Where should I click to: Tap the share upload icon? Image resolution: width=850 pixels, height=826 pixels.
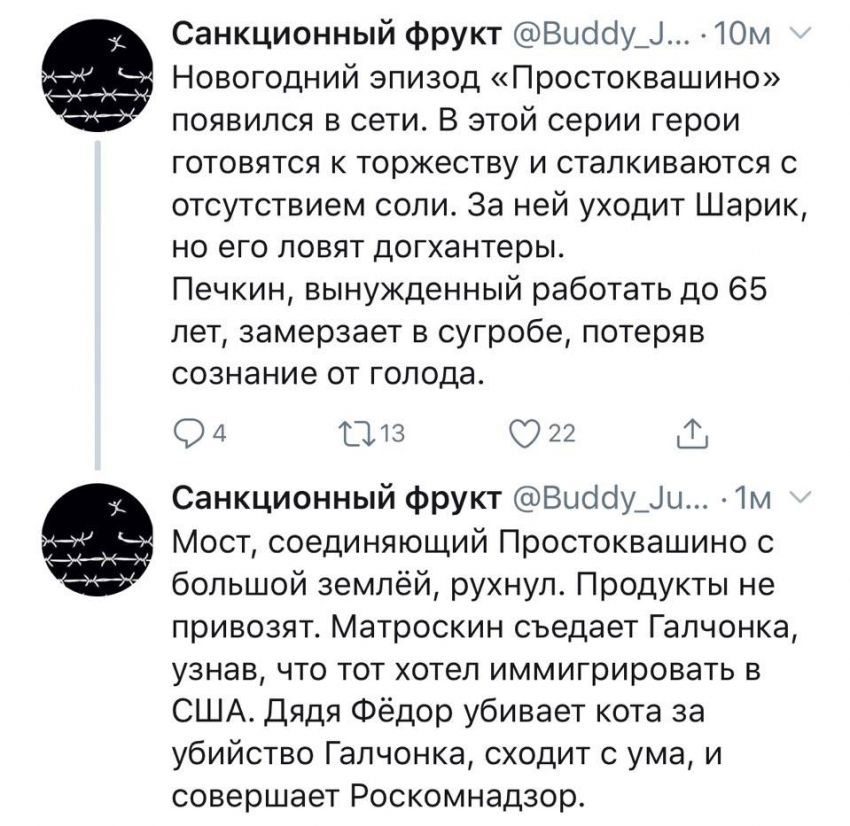[693, 434]
